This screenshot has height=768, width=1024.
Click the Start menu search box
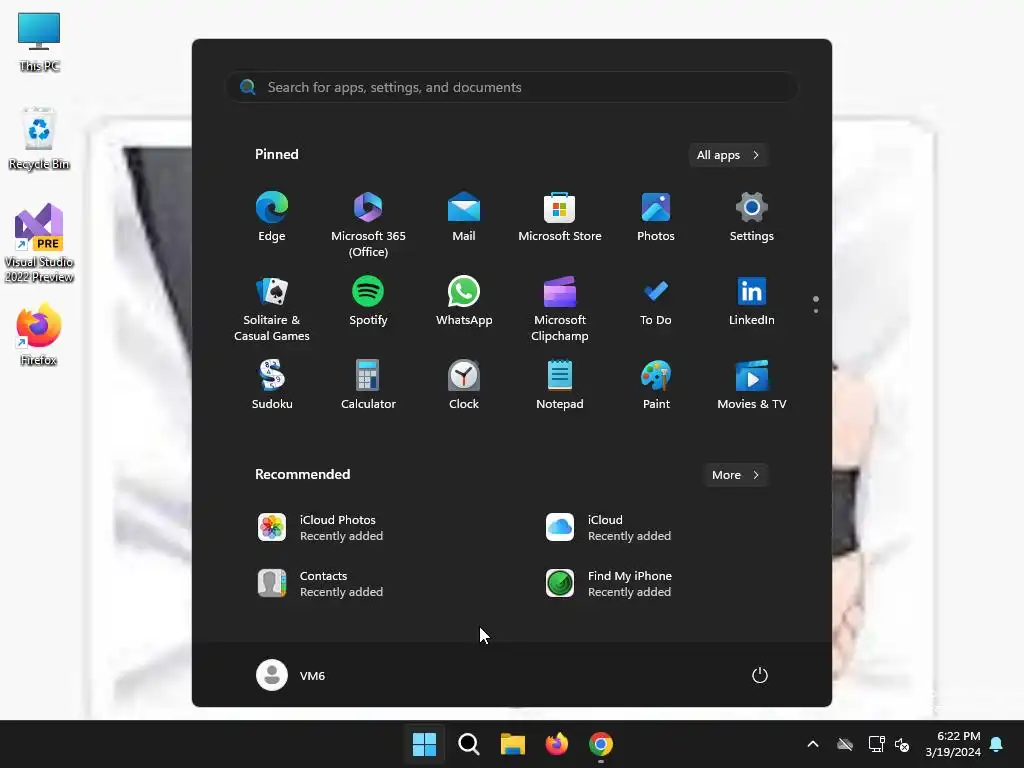512,87
